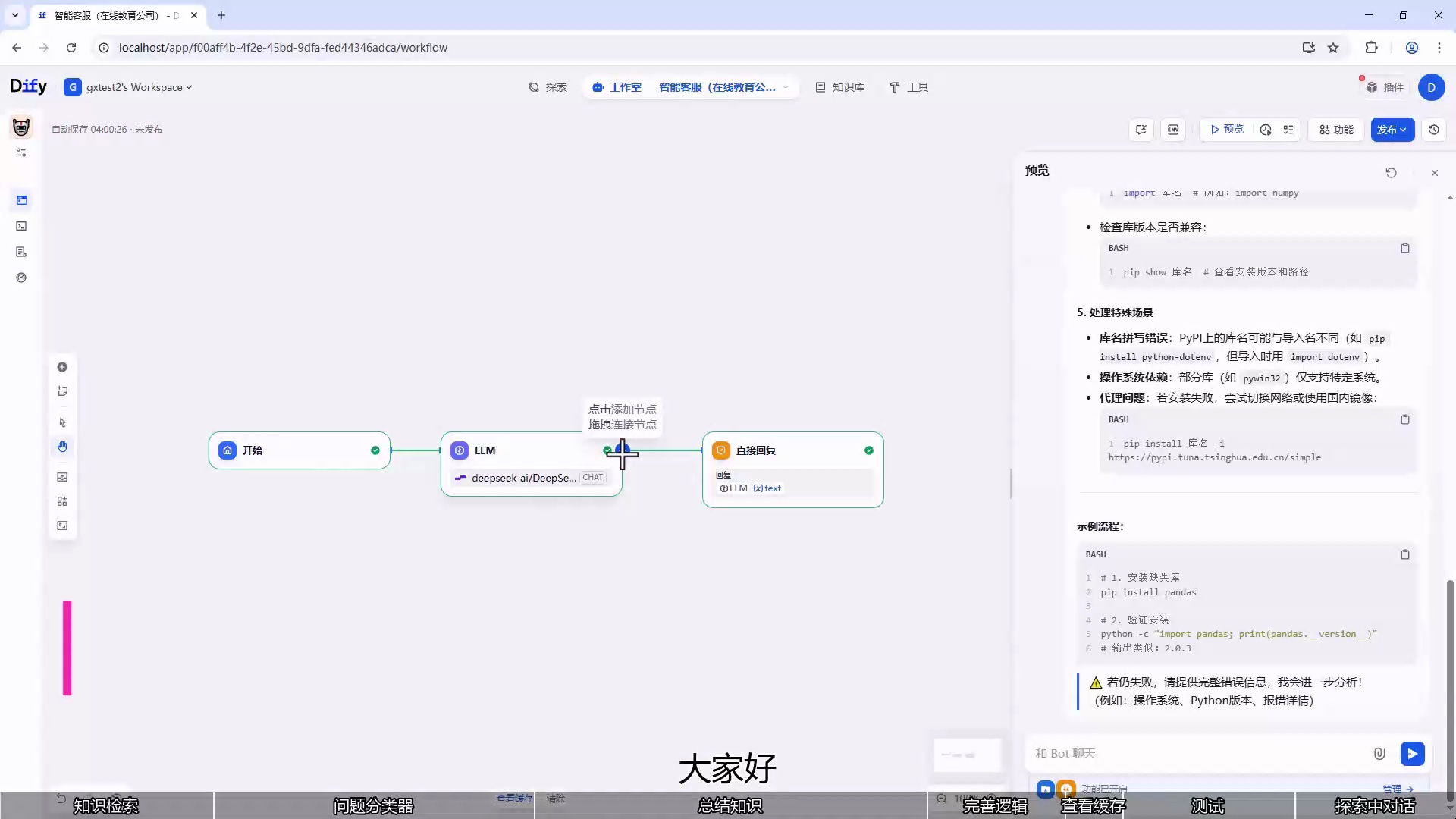Screen dimensions: 1456x819
Task: Open the 知识库 tab
Action: 840,87
